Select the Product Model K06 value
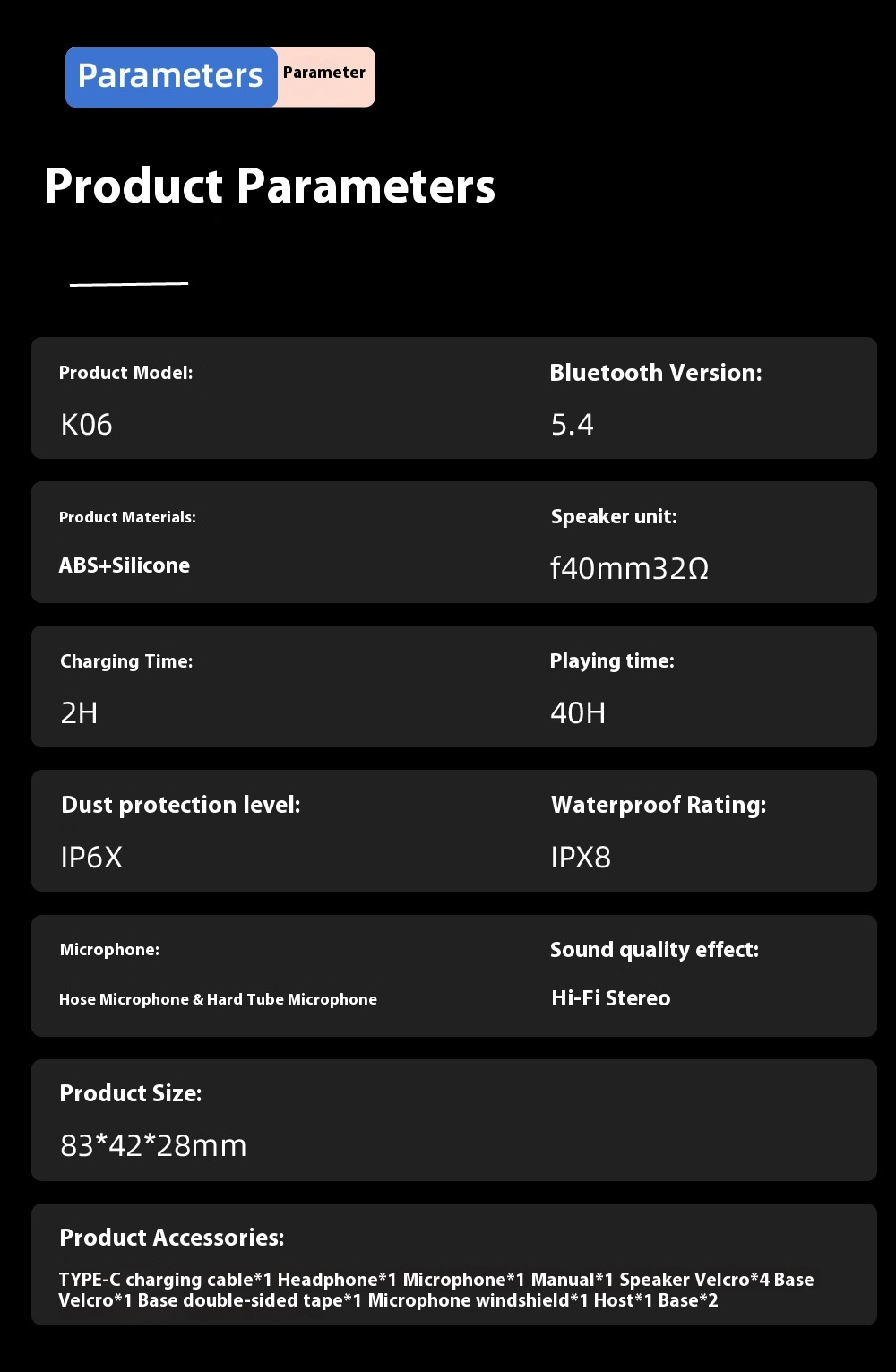 coord(87,425)
